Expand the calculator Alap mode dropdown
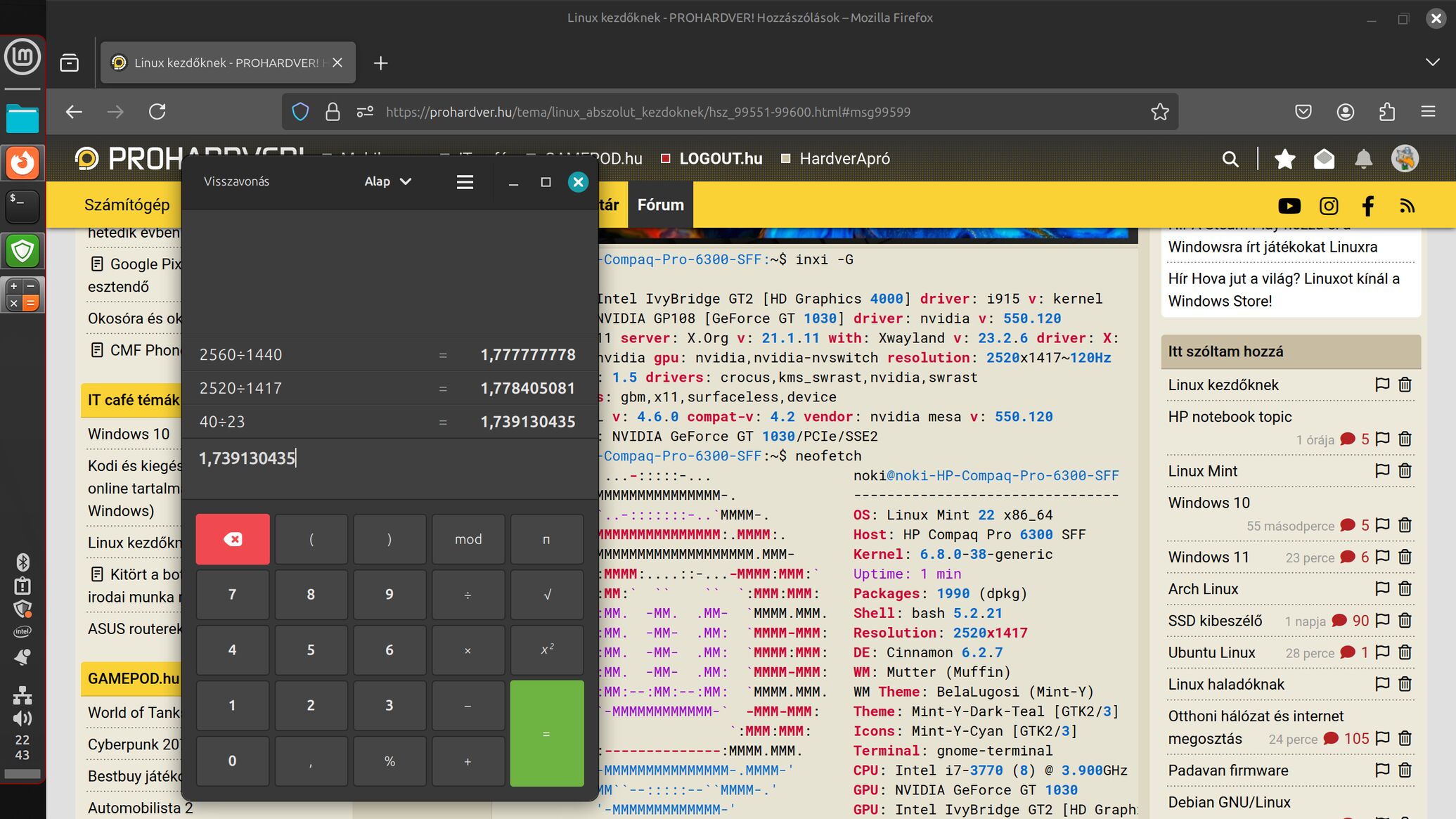 pos(387,181)
